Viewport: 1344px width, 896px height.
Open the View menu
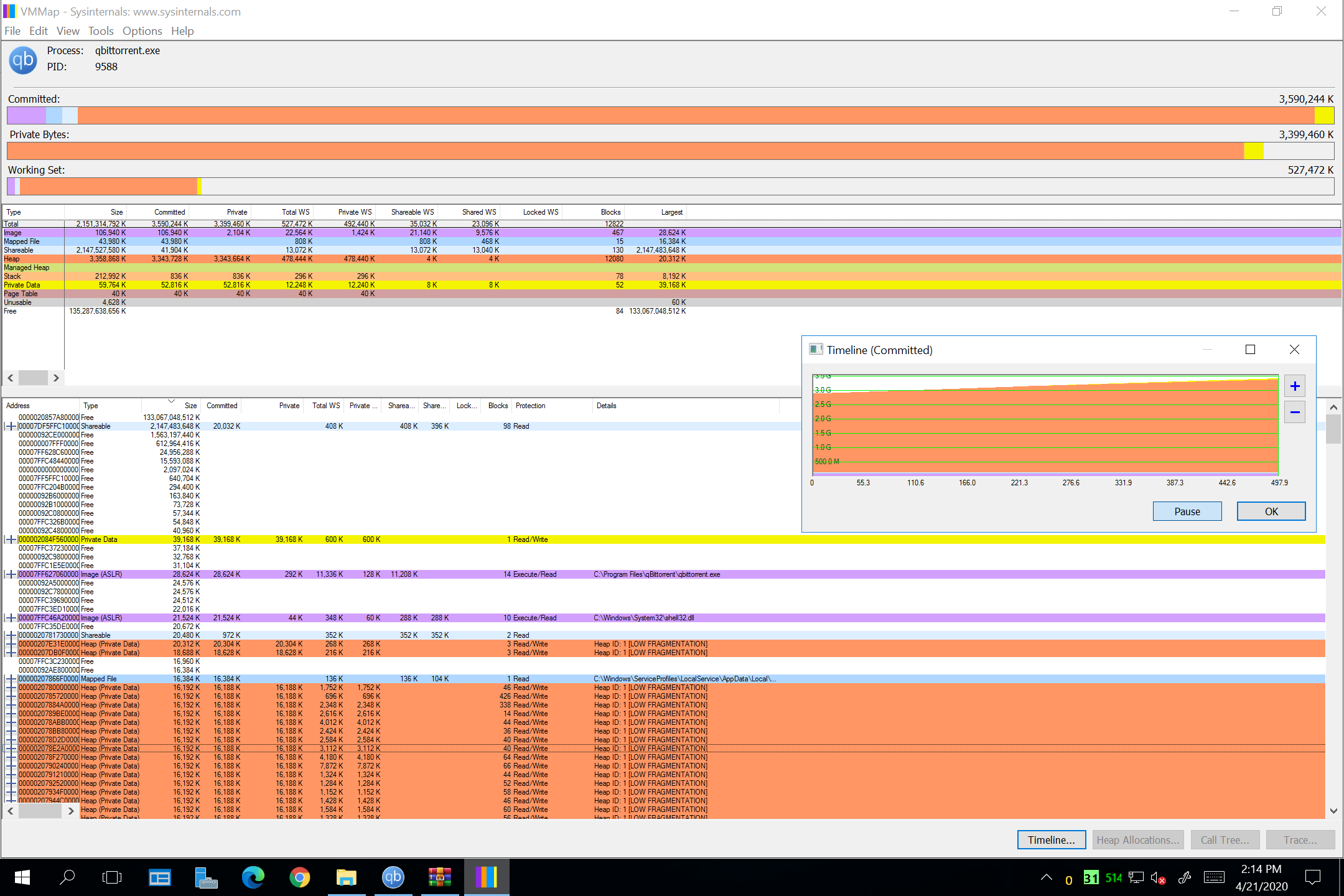(68, 31)
